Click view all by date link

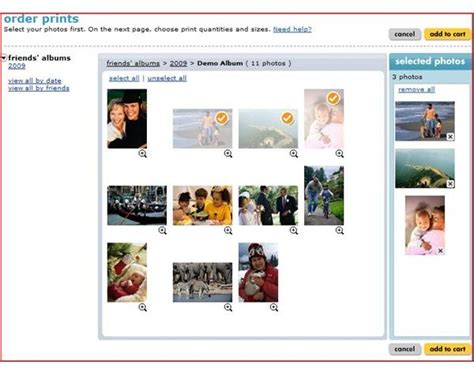pos(35,81)
